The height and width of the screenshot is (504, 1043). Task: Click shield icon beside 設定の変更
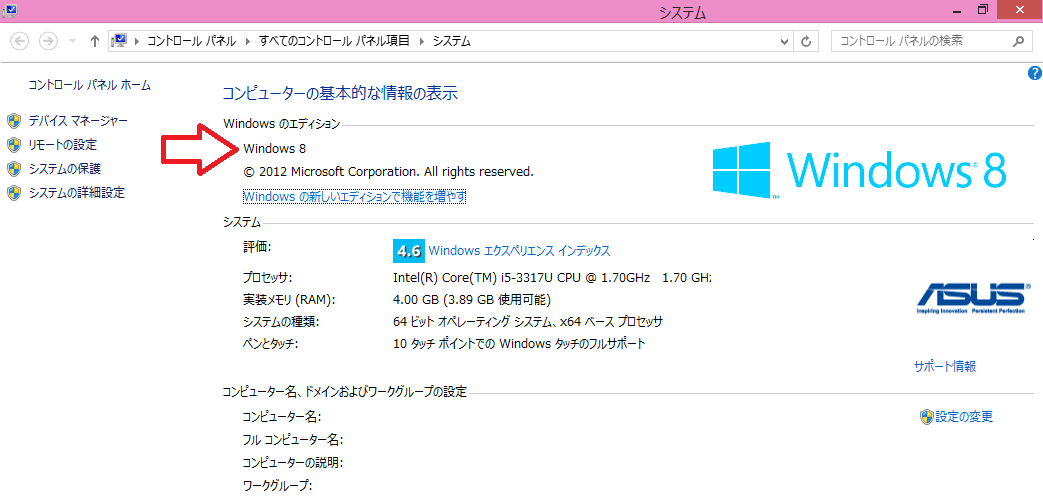(x=927, y=417)
